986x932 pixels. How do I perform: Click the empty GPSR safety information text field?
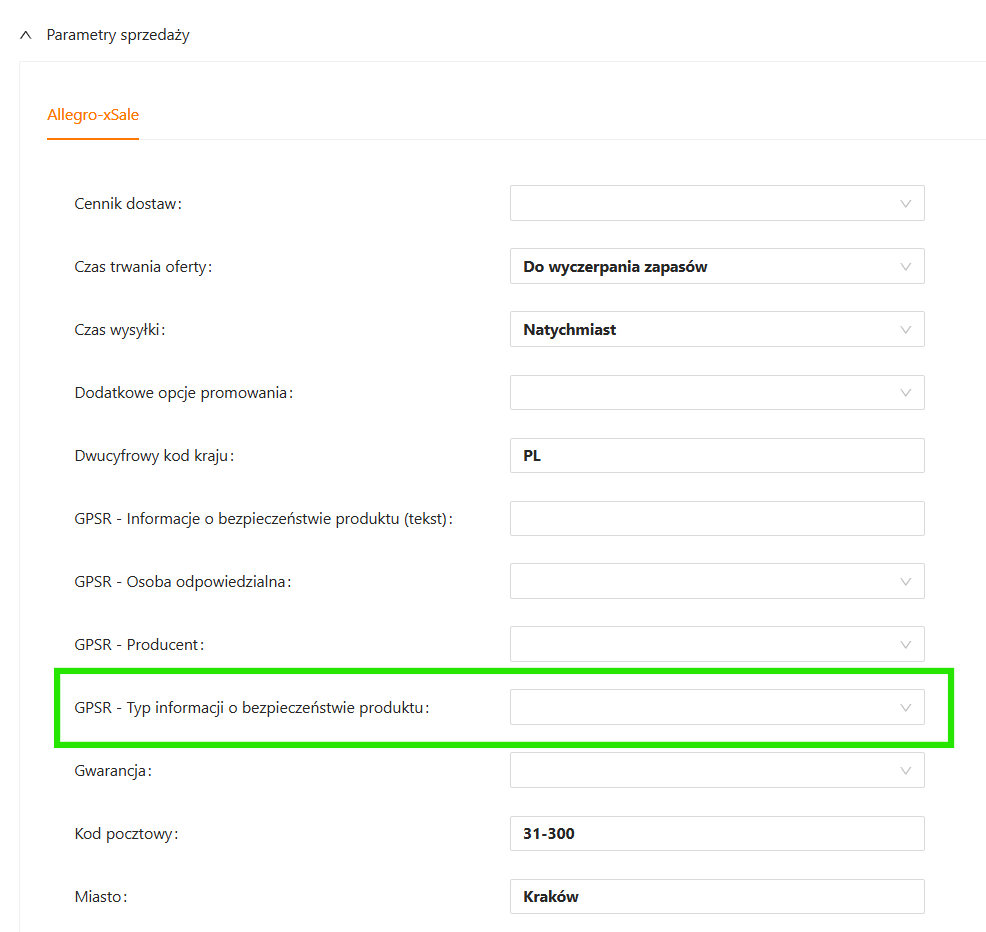(716, 519)
